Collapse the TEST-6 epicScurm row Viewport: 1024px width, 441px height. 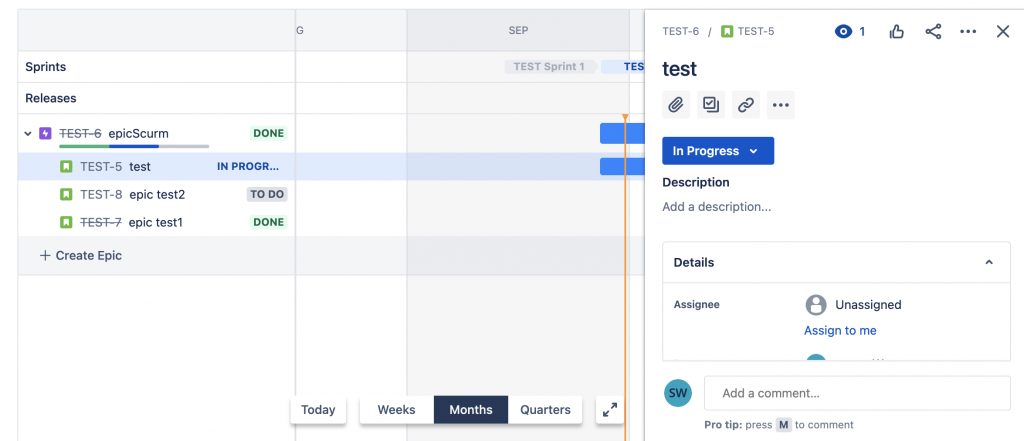tap(28, 133)
